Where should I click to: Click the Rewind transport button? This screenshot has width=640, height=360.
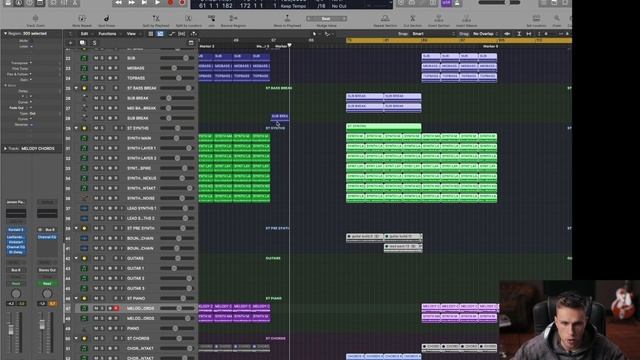pos(118,2)
